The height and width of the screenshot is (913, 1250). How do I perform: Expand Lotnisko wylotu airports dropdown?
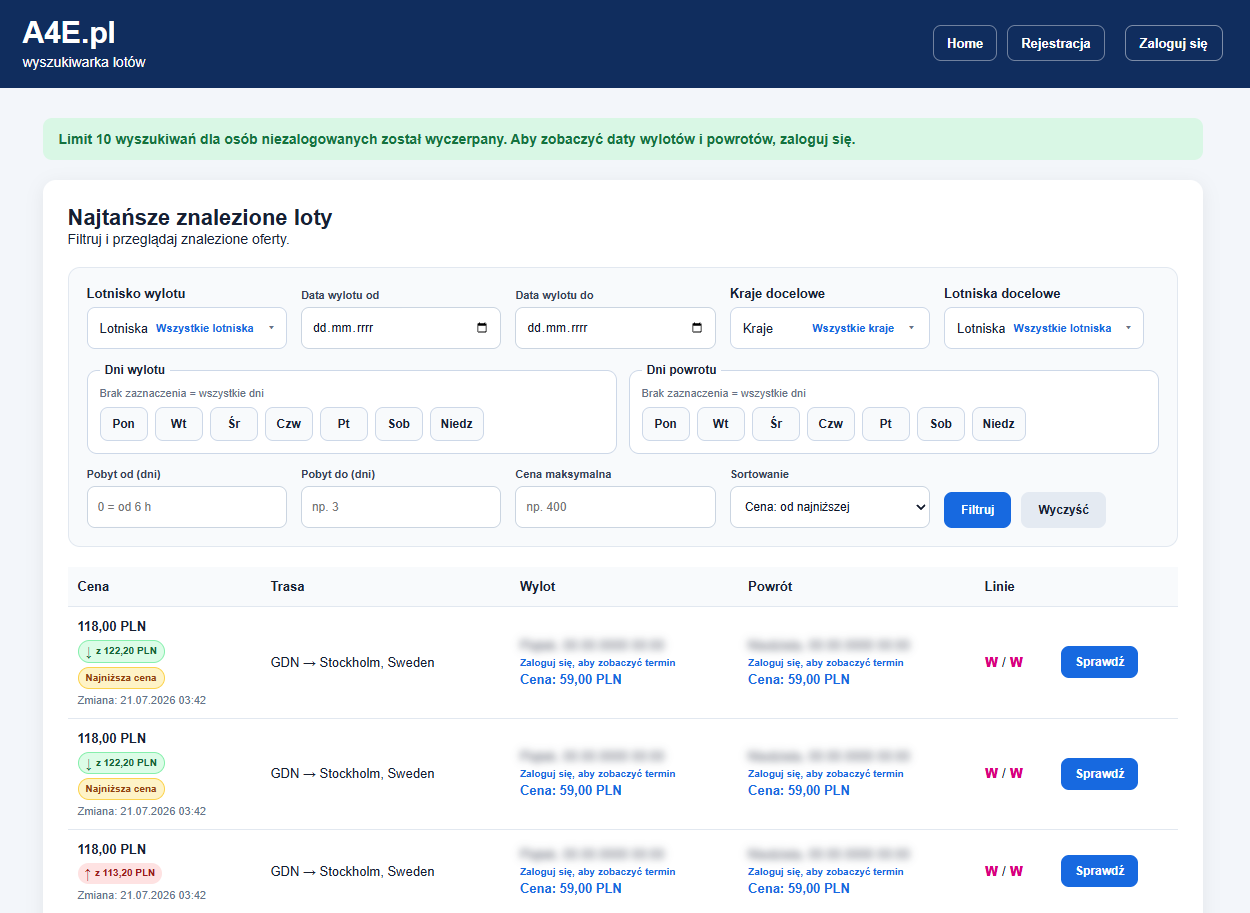pos(187,328)
